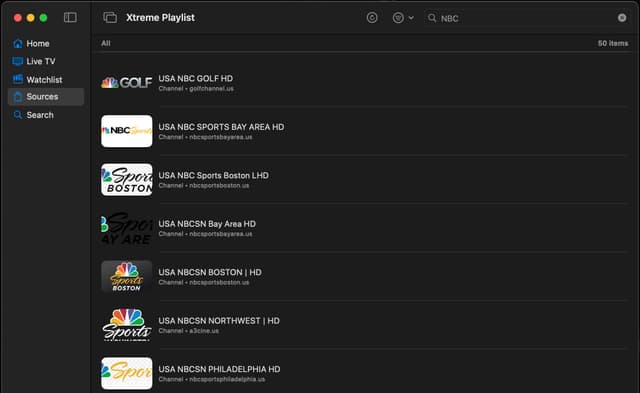Click the NBC Sports Boston LHD logo

tap(127, 180)
